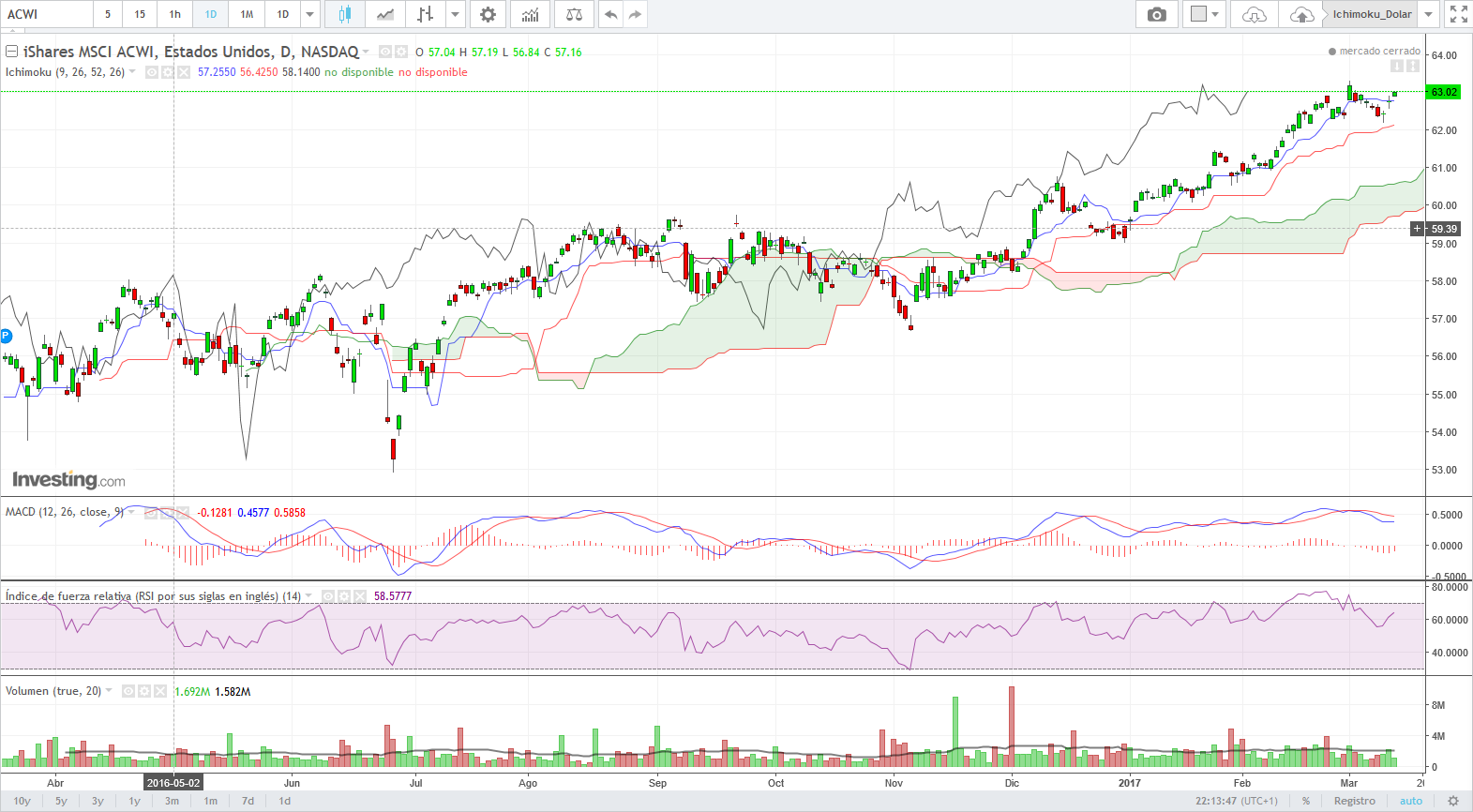Click the 22:13:47 (UTC+1) timezone clock

1236,801
